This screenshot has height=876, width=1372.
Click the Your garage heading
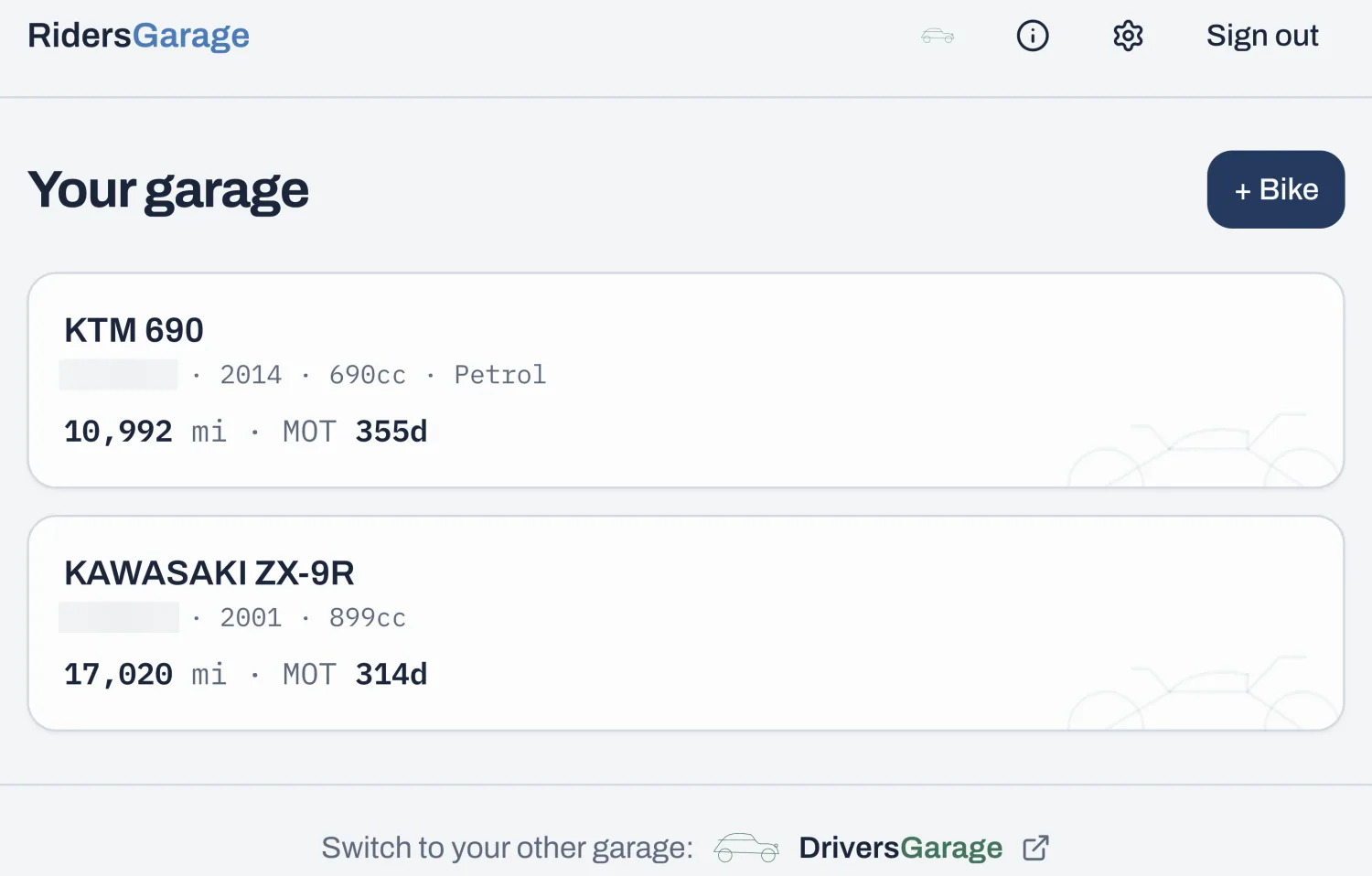pos(168,191)
